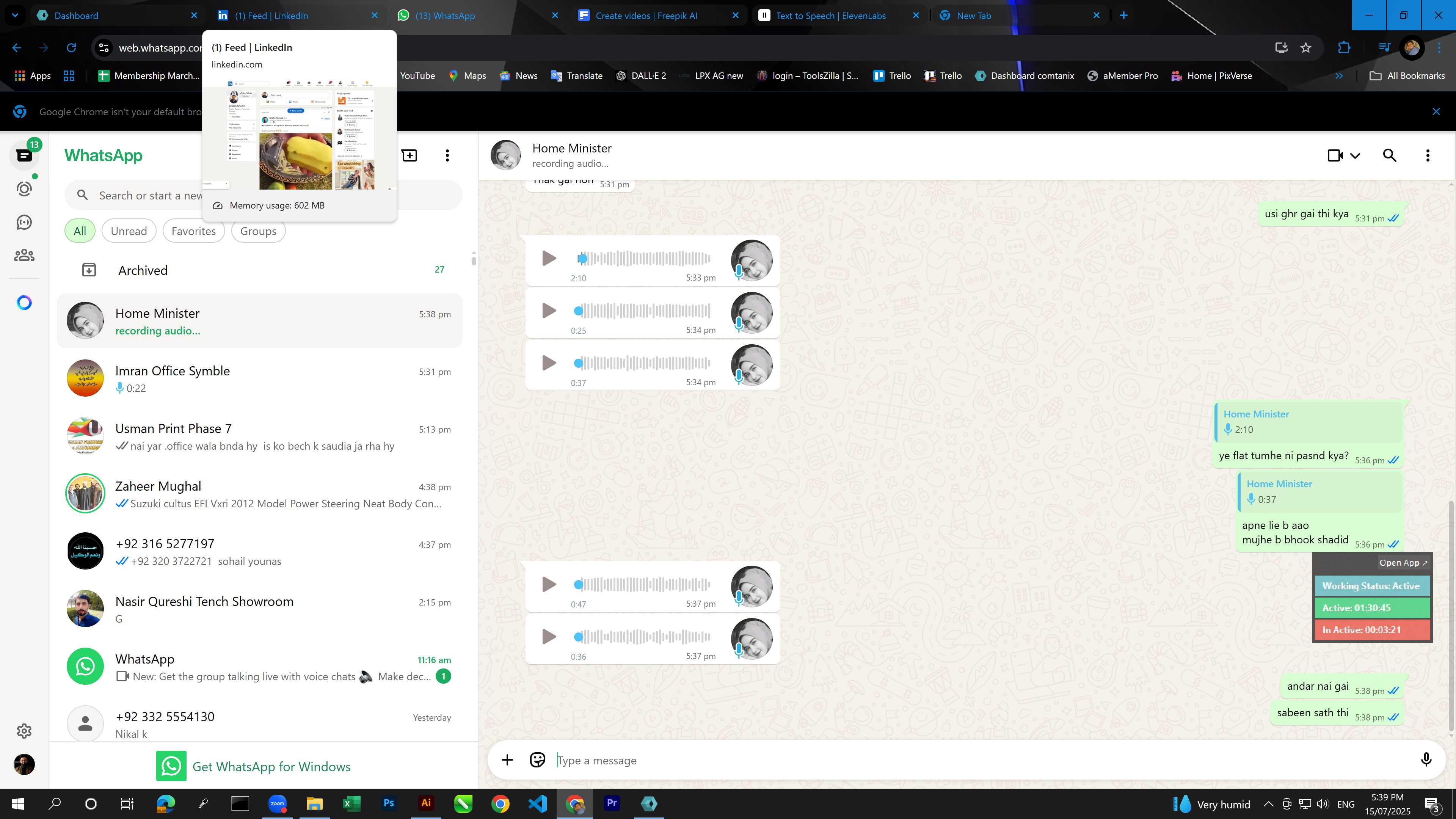
Task: Open the All Bookmarks folder
Action: tap(1407, 76)
